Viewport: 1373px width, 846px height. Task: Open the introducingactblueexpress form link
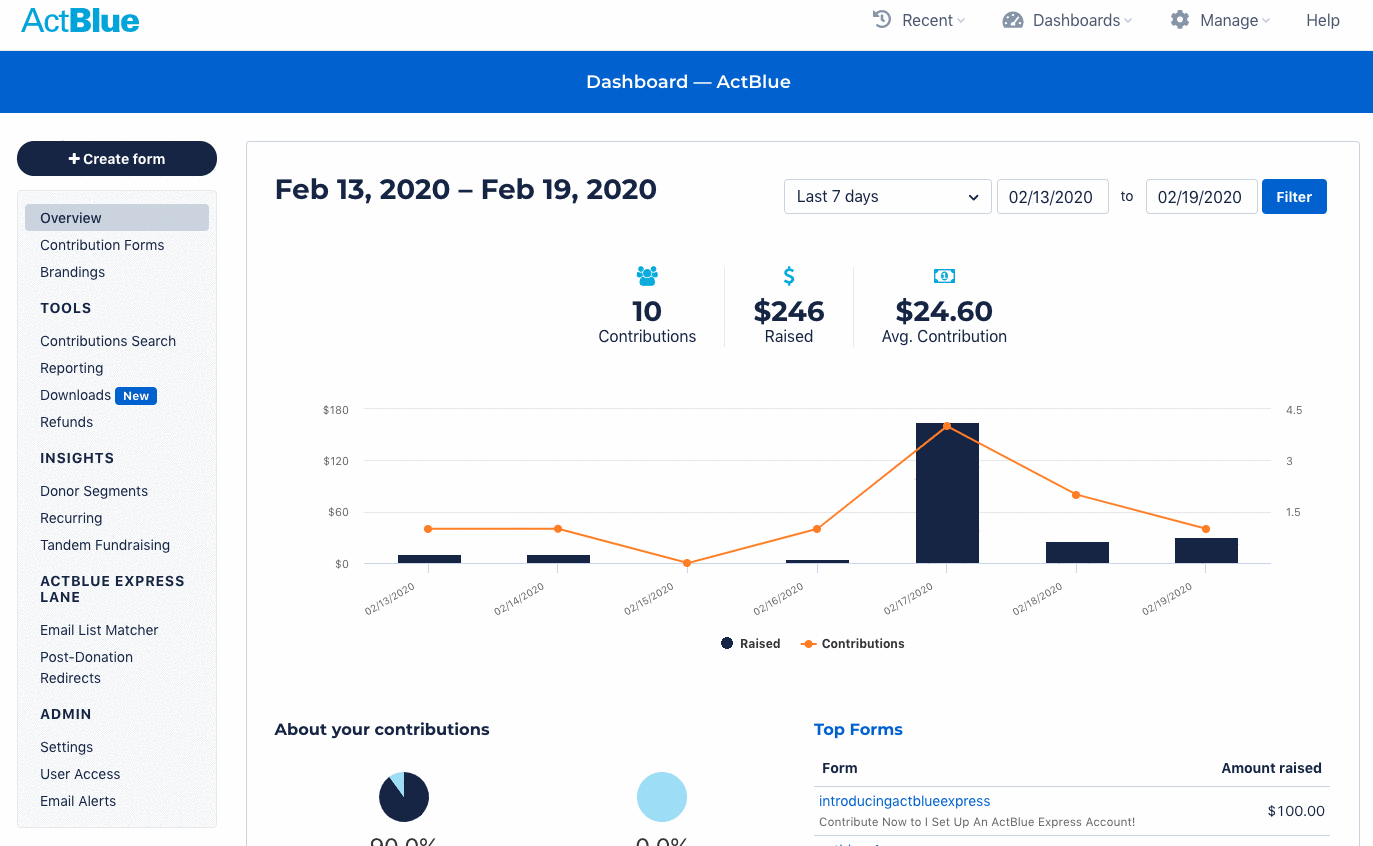click(904, 801)
